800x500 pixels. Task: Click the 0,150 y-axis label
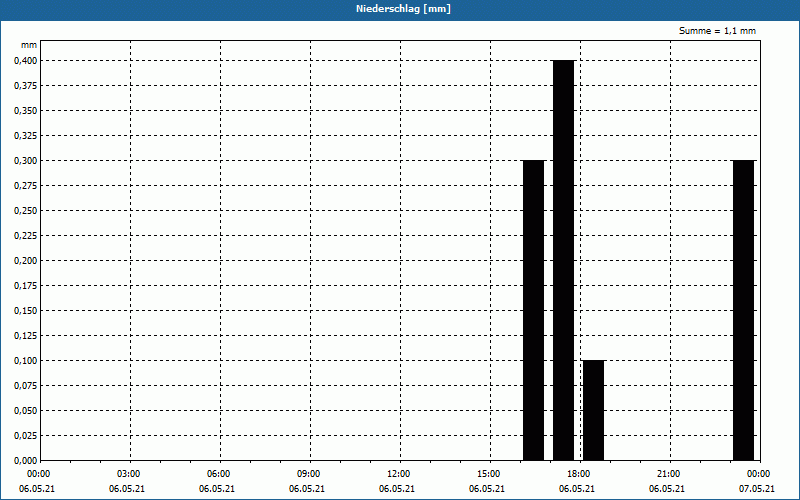click(x=26, y=311)
